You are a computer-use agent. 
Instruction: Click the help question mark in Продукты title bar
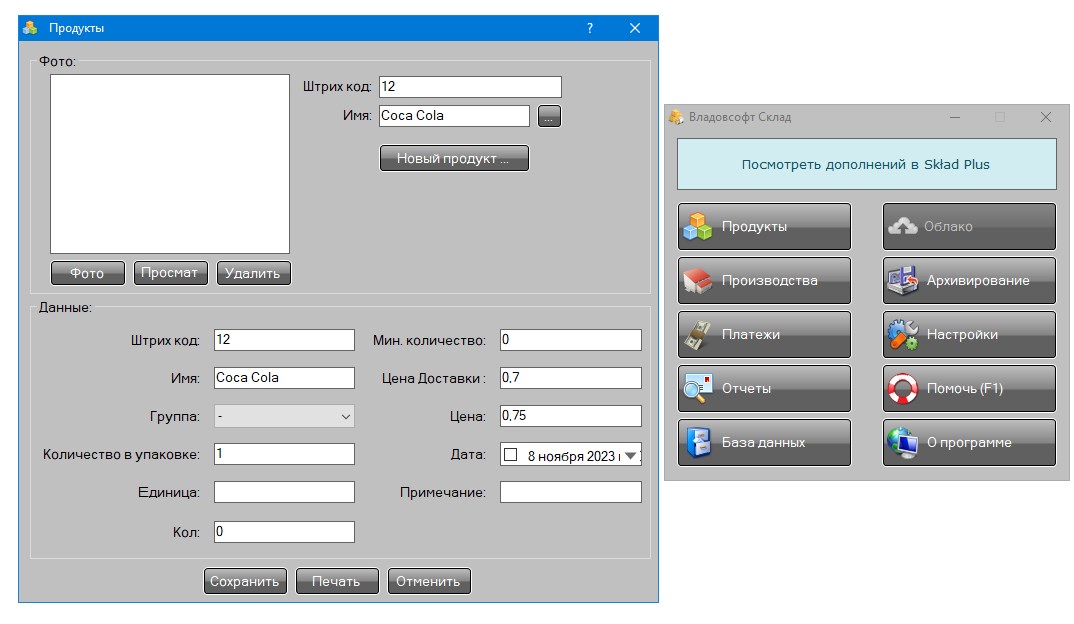[590, 28]
